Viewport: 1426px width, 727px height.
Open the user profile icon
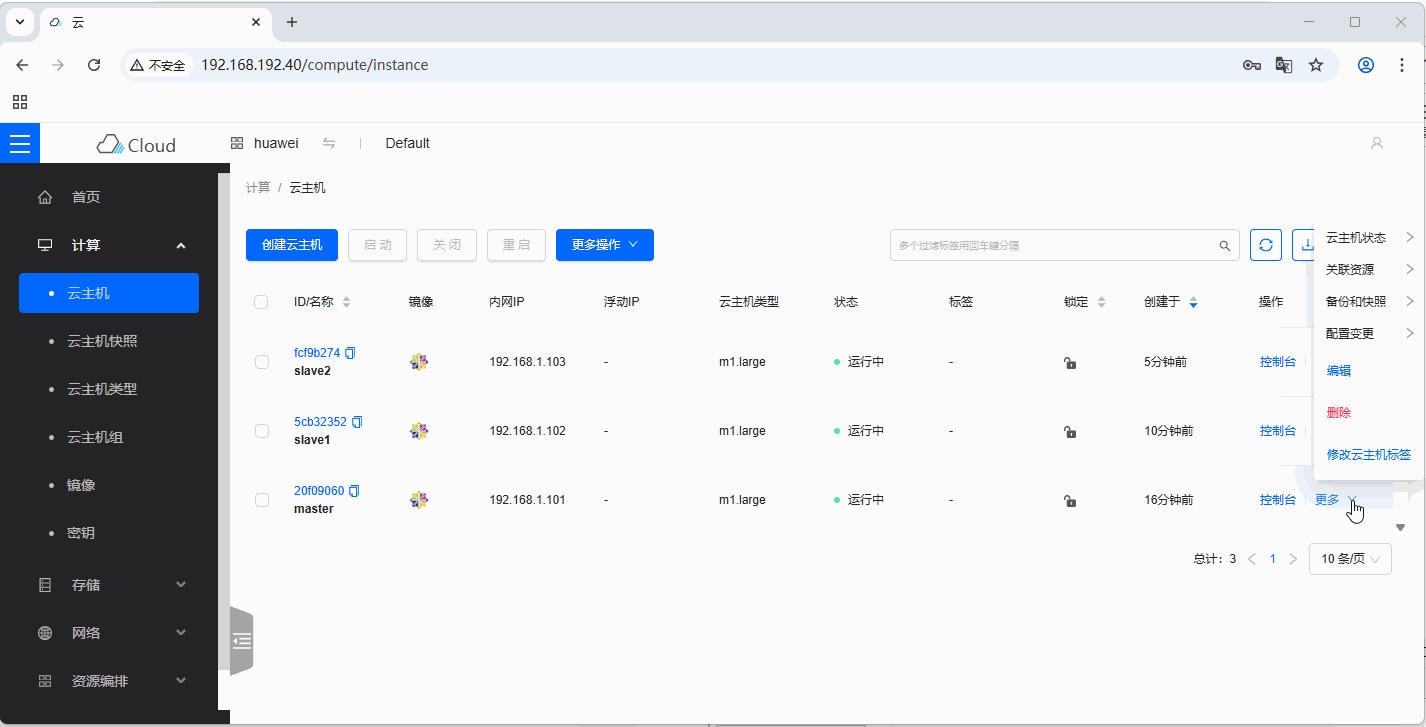(x=1377, y=143)
